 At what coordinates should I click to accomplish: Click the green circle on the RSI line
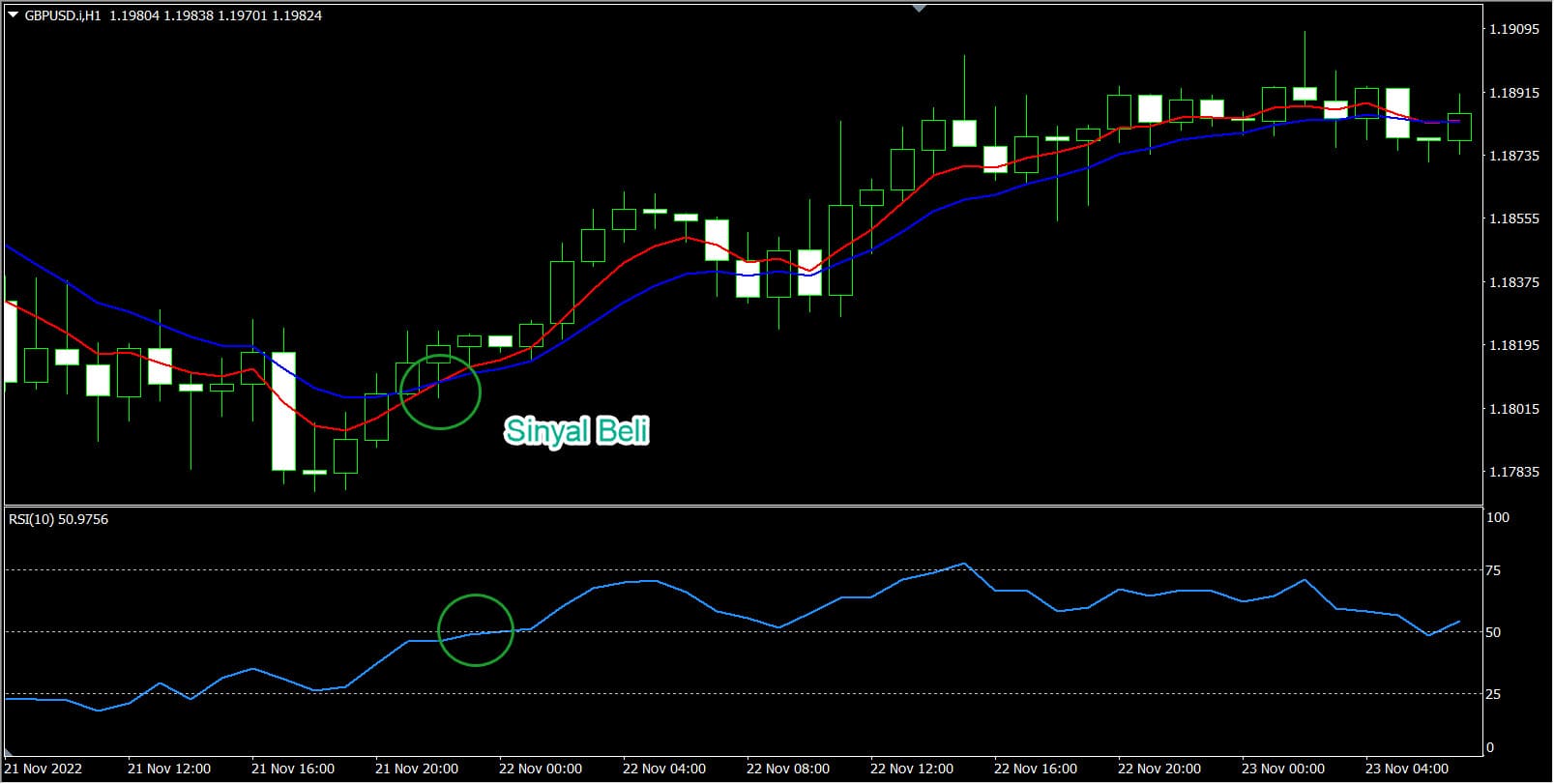(475, 630)
